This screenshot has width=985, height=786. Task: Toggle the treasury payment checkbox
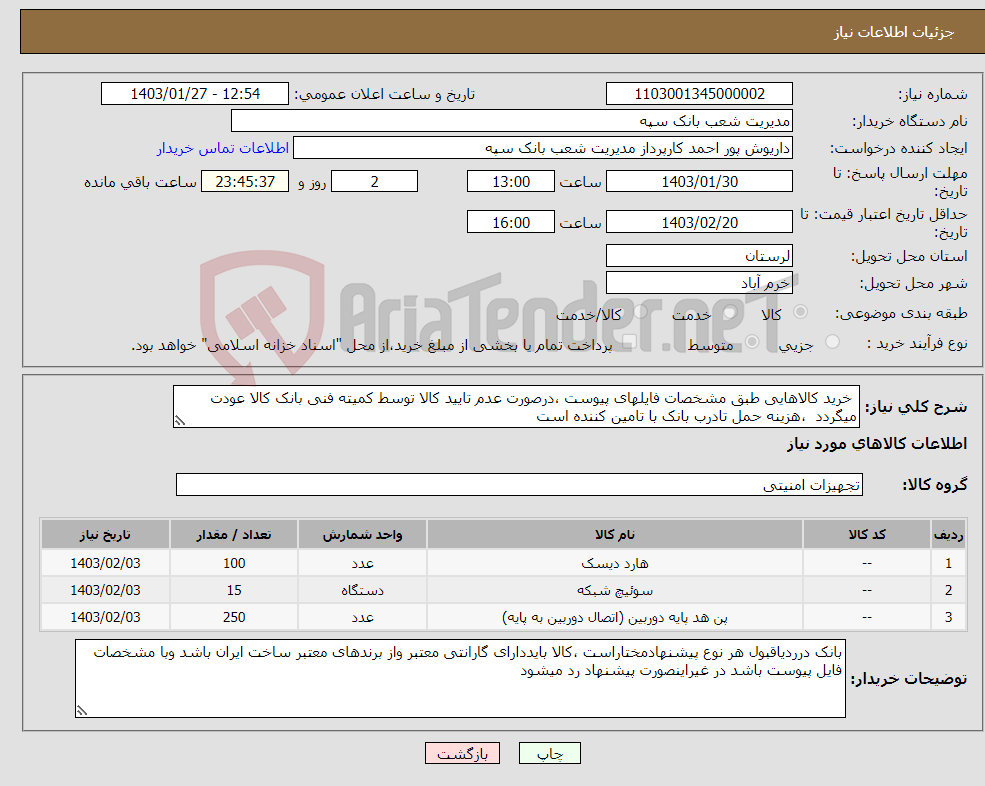pyautogui.click(x=629, y=342)
